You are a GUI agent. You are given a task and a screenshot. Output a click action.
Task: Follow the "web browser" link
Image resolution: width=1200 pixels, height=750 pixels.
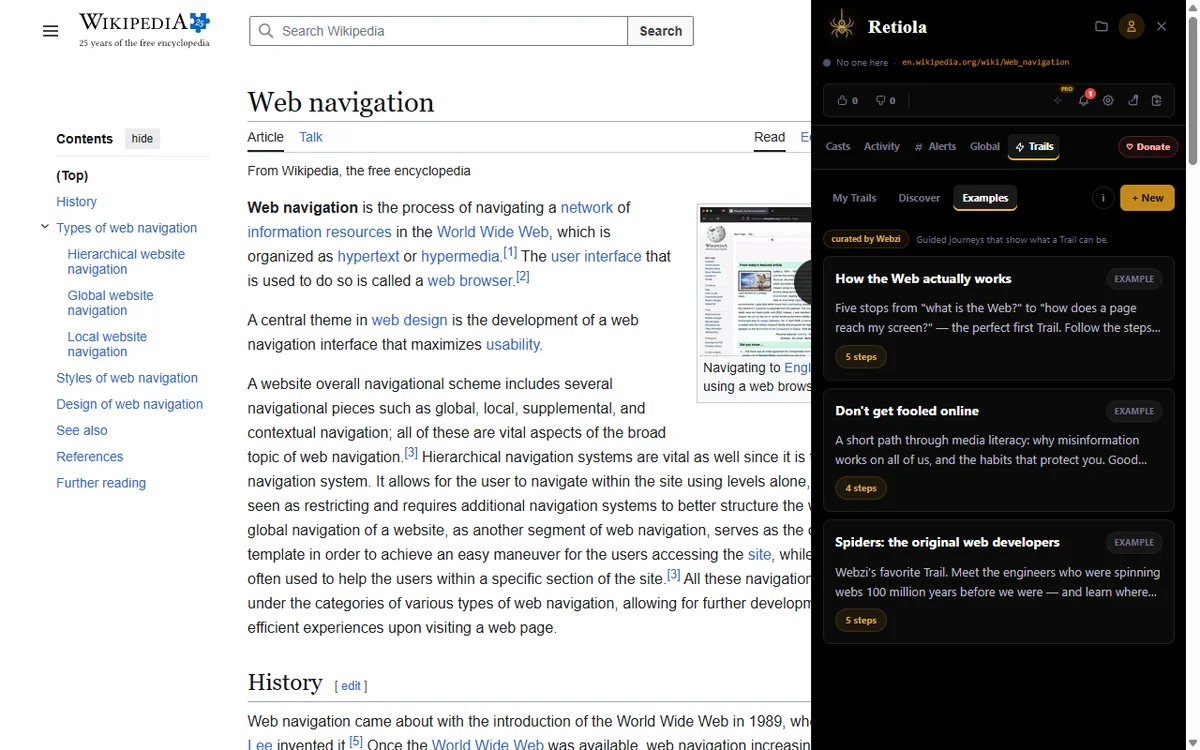point(470,281)
